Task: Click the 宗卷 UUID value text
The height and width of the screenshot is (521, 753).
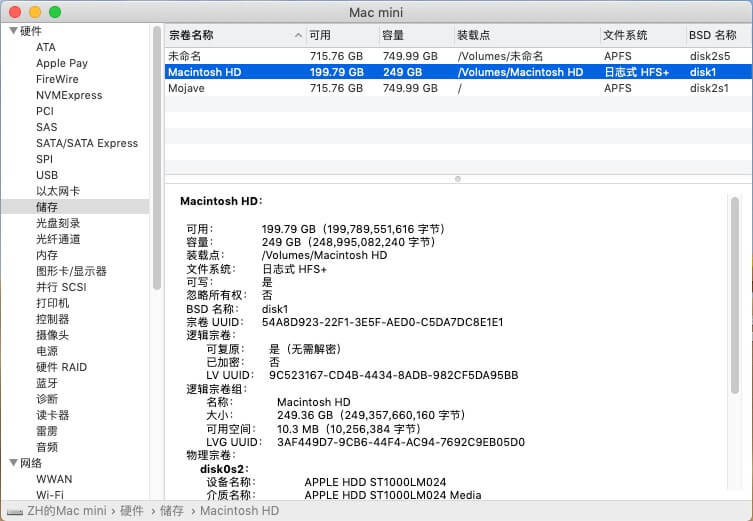Action: pyautogui.click(x=383, y=322)
